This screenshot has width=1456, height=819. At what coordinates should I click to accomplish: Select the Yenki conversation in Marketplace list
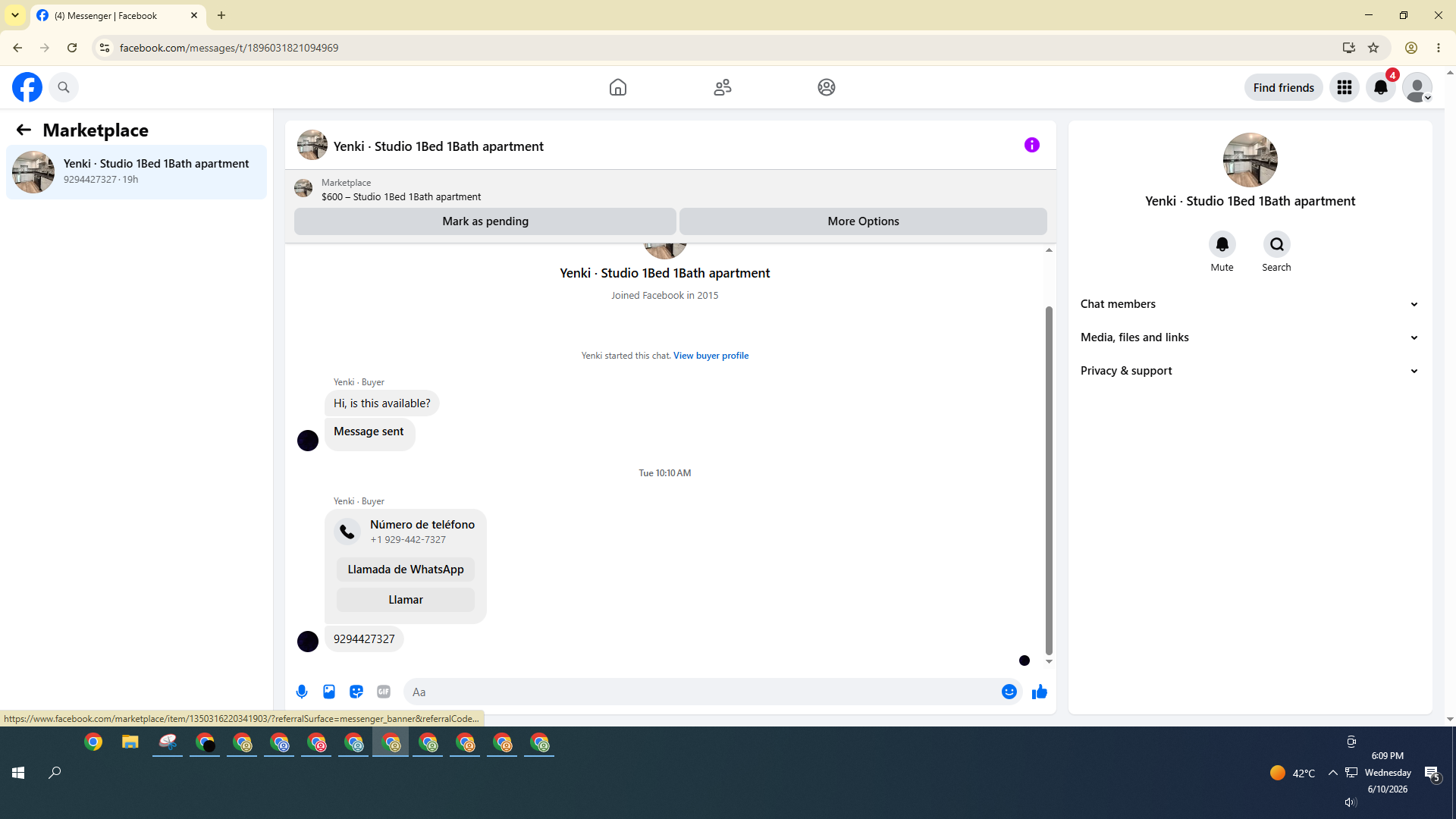pyautogui.click(x=136, y=172)
